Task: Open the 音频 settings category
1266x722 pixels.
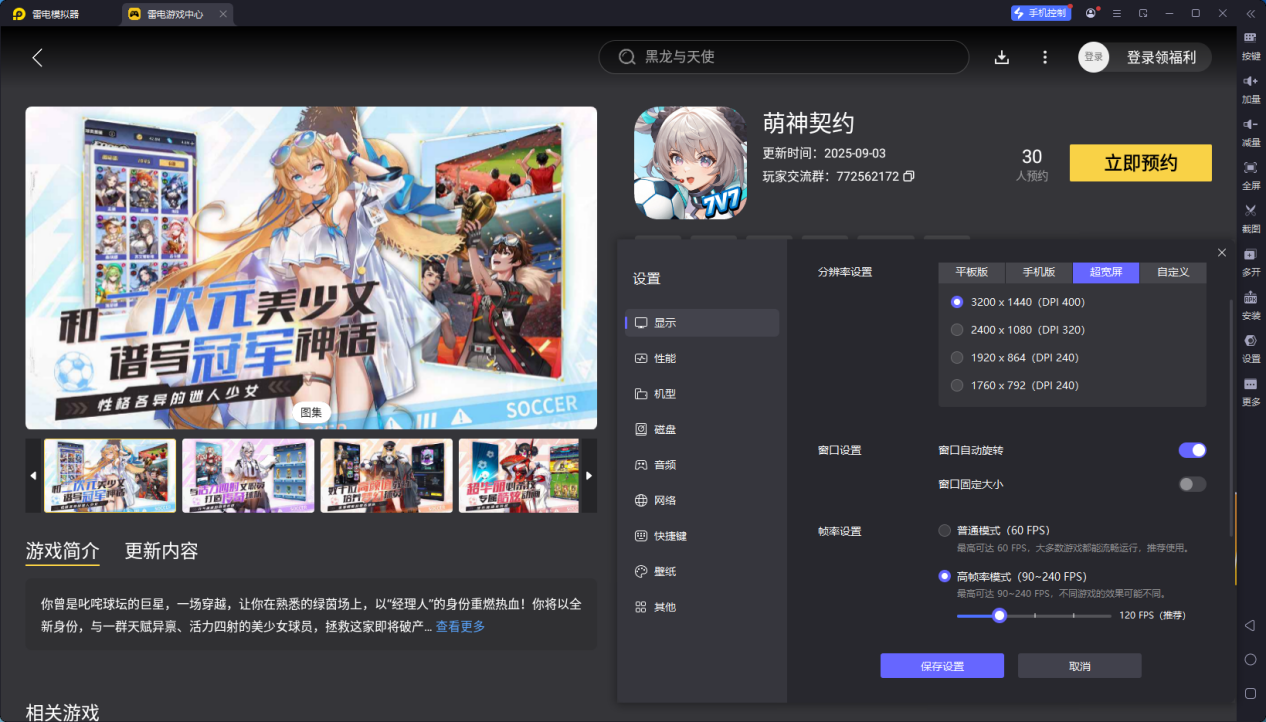Action: [663, 464]
